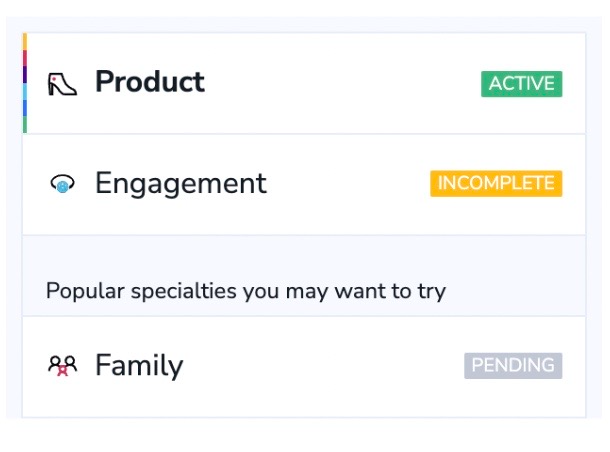Click the red segment of Product's color stripe

(24, 58)
